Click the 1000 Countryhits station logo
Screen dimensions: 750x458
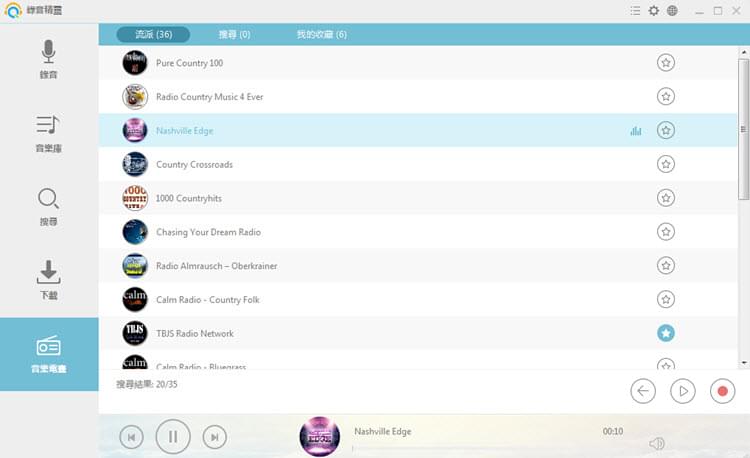(x=135, y=198)
